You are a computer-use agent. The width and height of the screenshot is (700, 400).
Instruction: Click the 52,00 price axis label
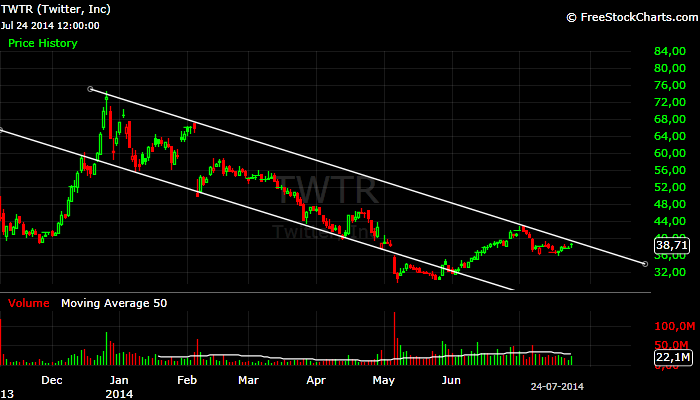pyautogui.click(x=670, y=187)
